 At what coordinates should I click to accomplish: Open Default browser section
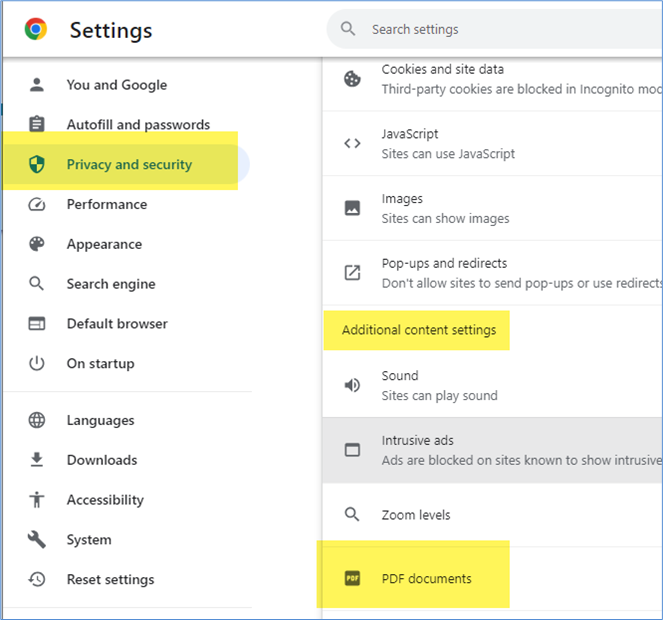pyautogui.click(x=116, y=324)
